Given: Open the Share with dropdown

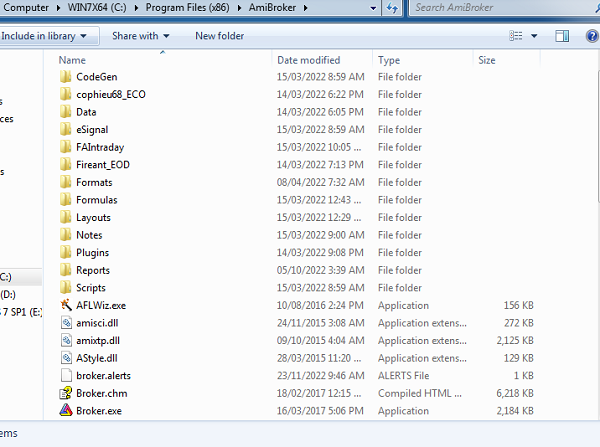Looking at the screenshot, I should [x=140, y=36].
